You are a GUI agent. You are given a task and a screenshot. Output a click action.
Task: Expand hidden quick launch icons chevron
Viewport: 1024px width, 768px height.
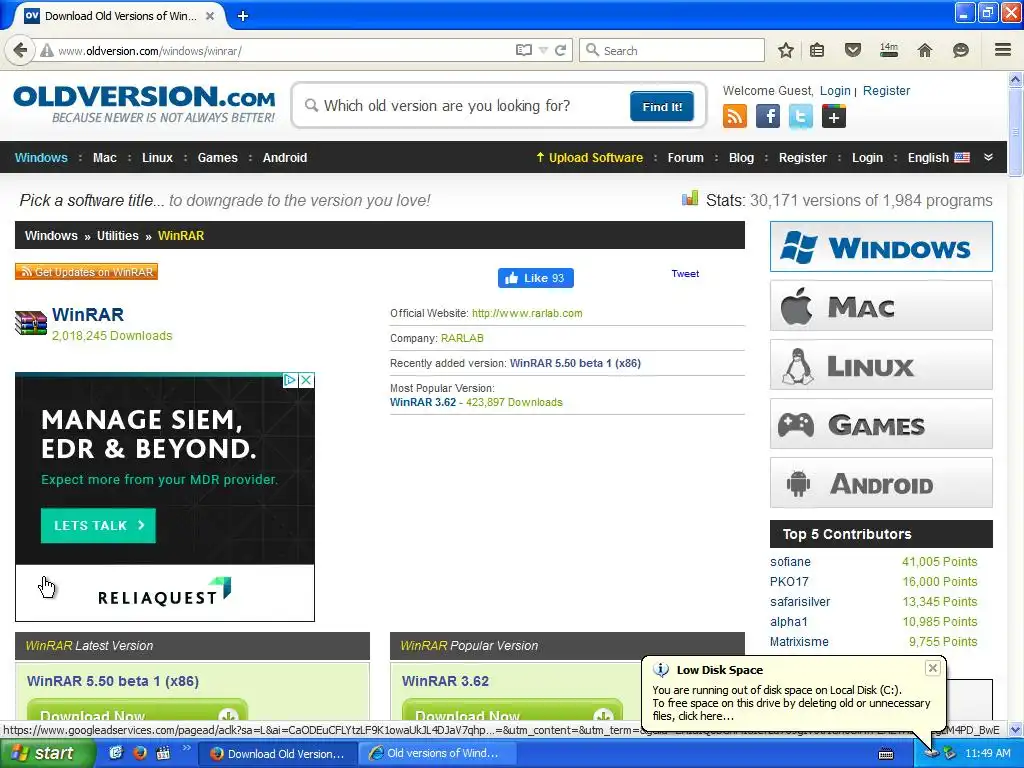pos(187,748)
